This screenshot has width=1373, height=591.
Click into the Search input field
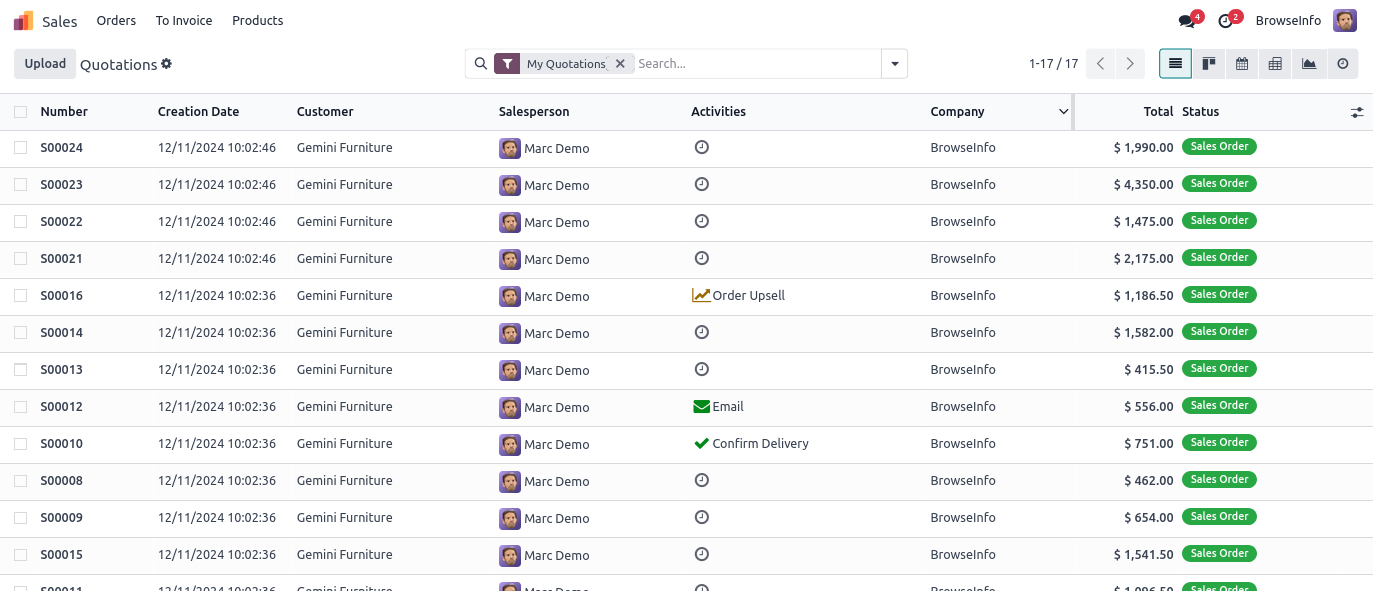pyautogui.click(x=755, y=64)
